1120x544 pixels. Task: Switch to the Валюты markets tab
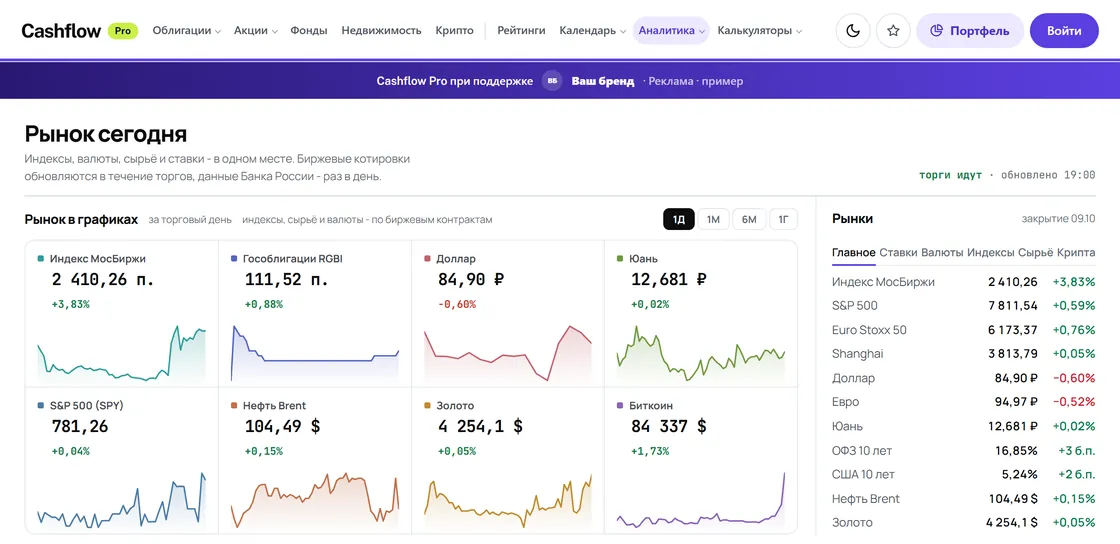coord(942,253)
